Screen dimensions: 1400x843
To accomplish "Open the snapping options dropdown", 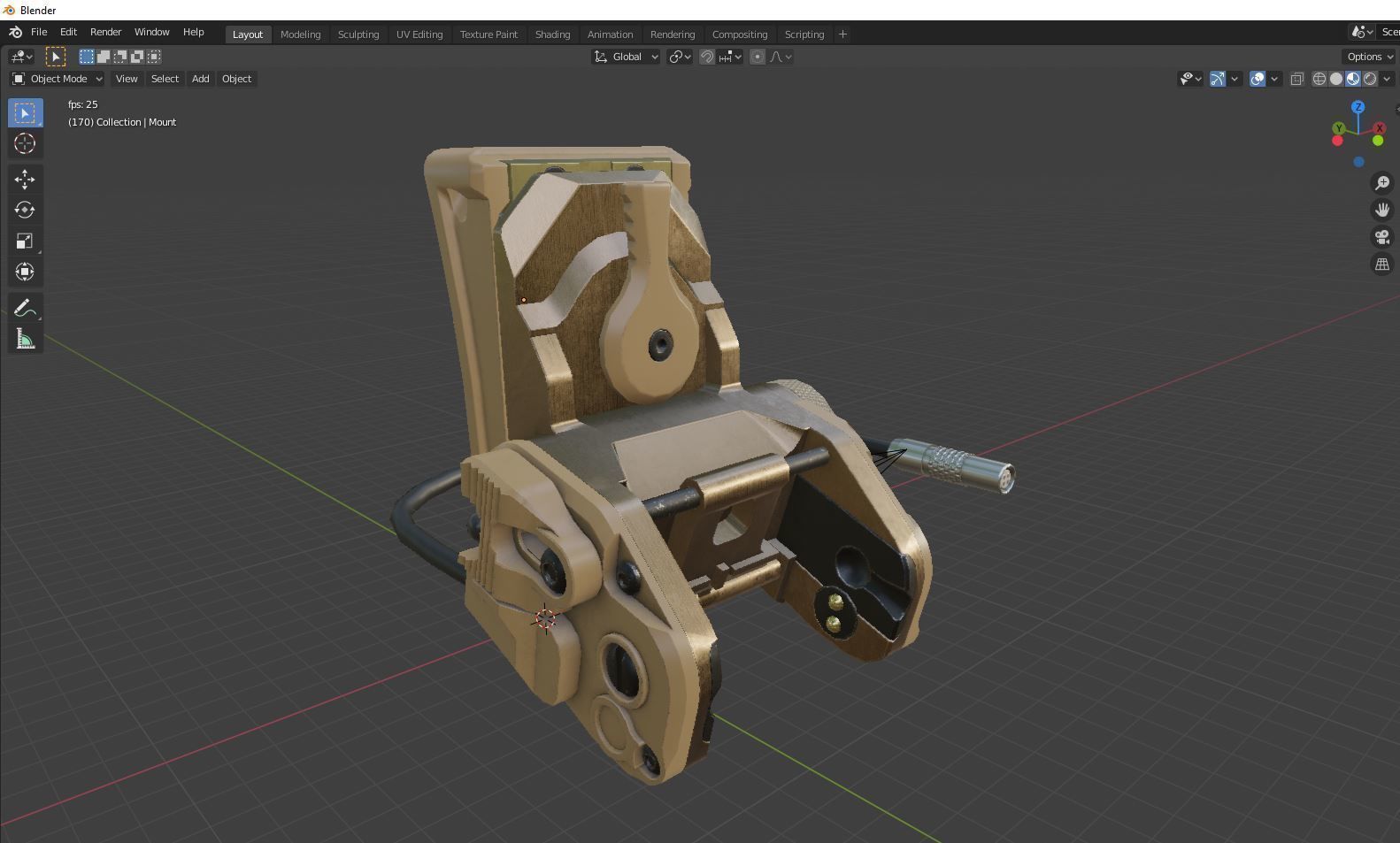I will [x=730, y=57].
